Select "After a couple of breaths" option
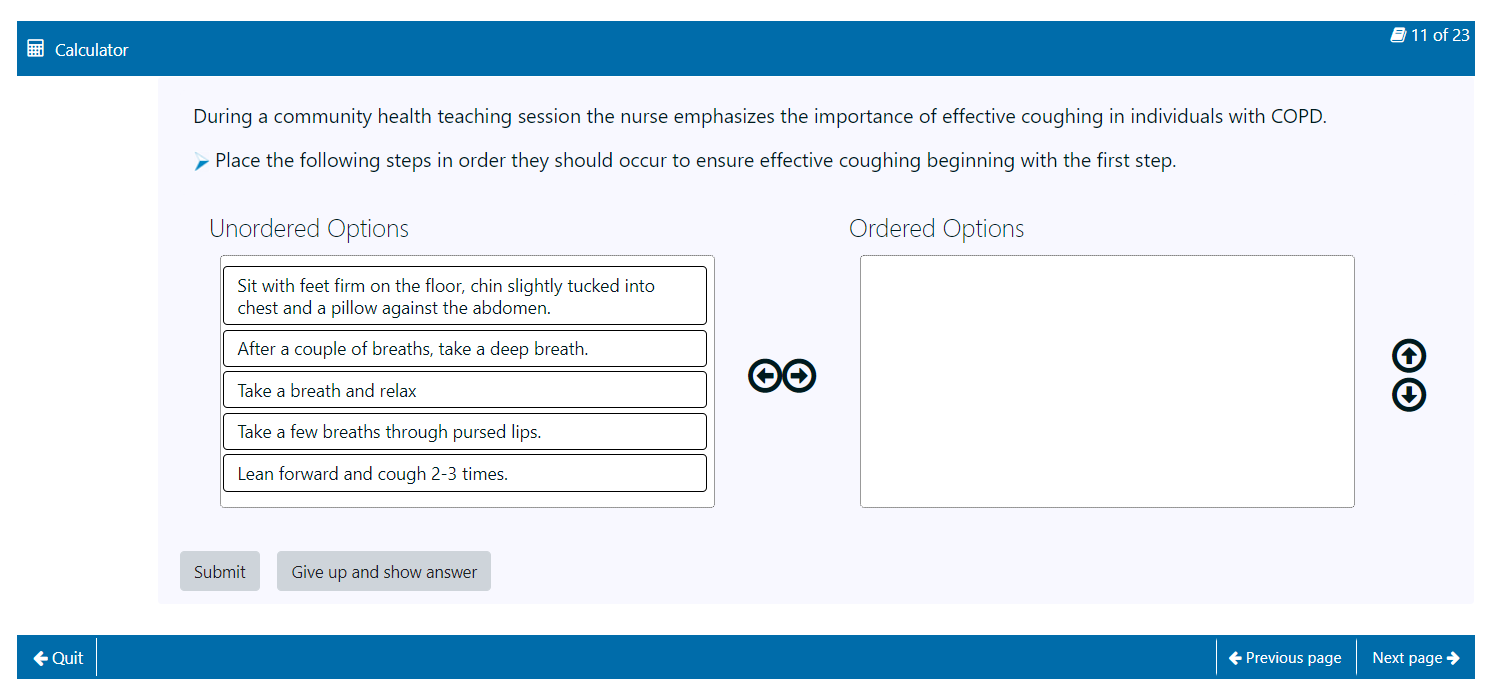Viewport: 1495px width, 698px height. (x=464, y=349)
